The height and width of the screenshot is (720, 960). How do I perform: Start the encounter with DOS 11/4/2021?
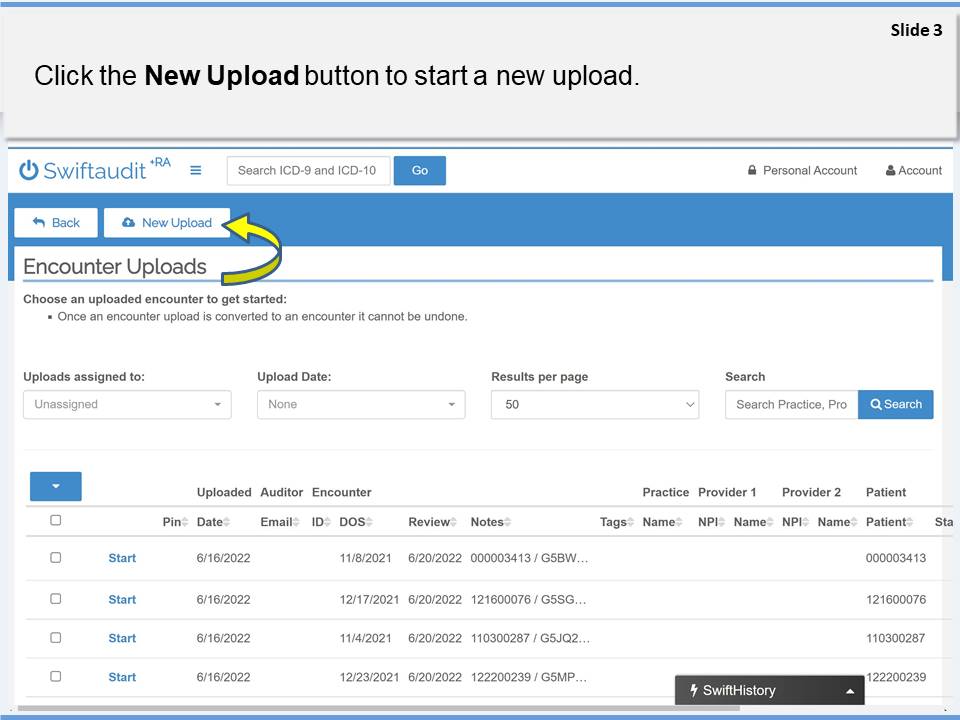point(122,638)
